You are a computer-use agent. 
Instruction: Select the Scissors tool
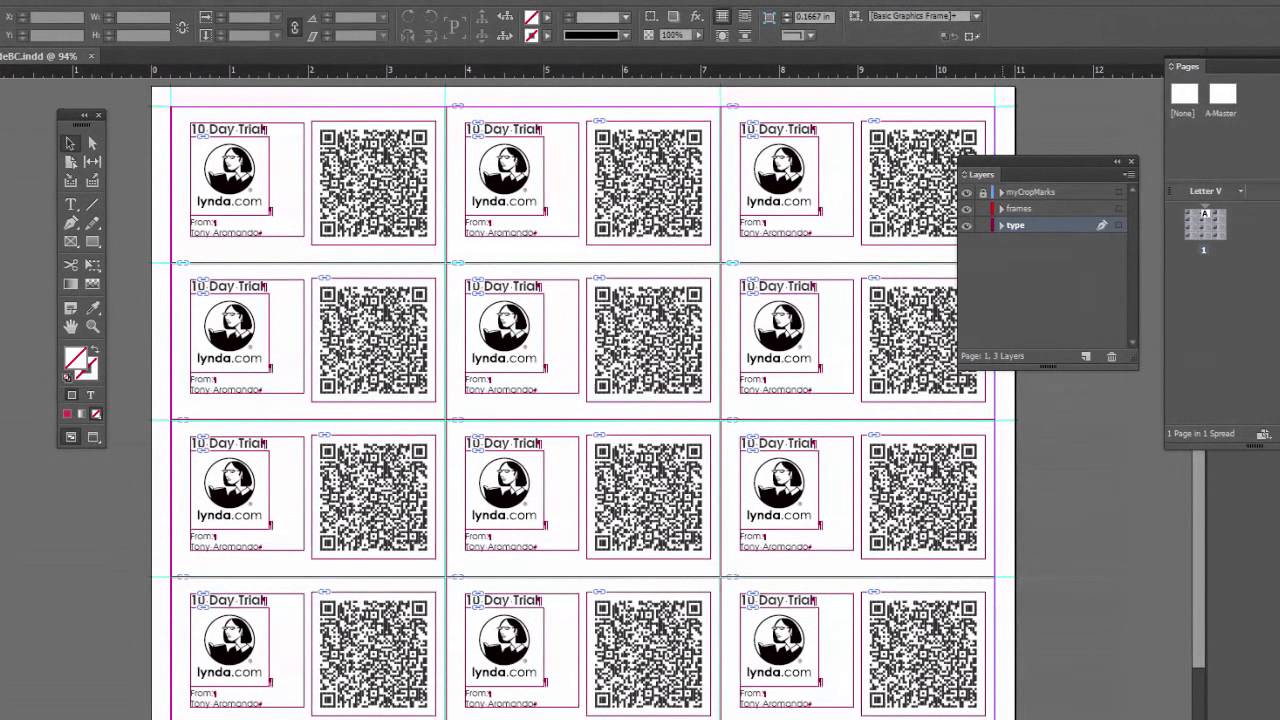point(70,265)
